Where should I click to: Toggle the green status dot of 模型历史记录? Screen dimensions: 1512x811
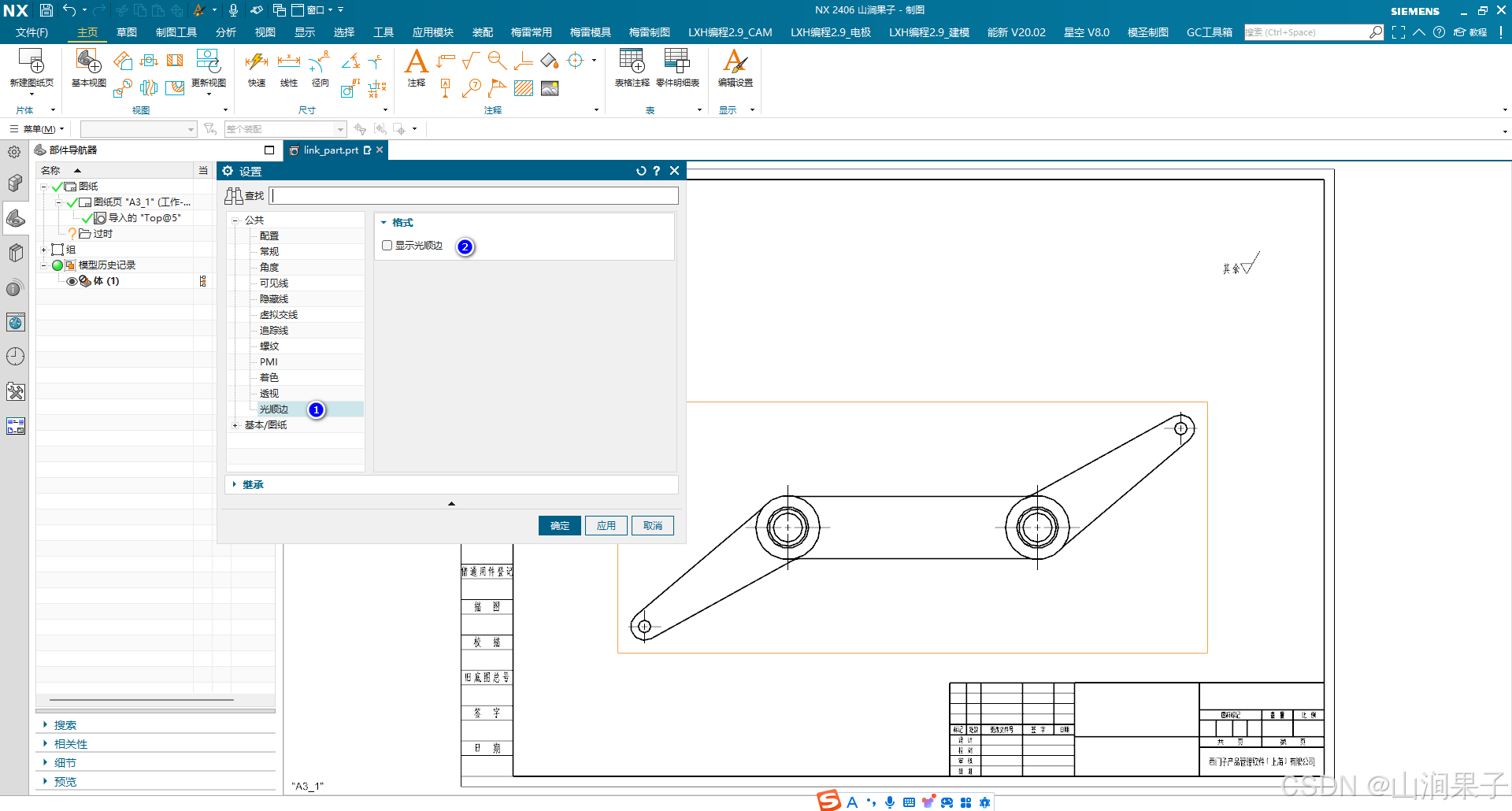click(x=57, y=265)
